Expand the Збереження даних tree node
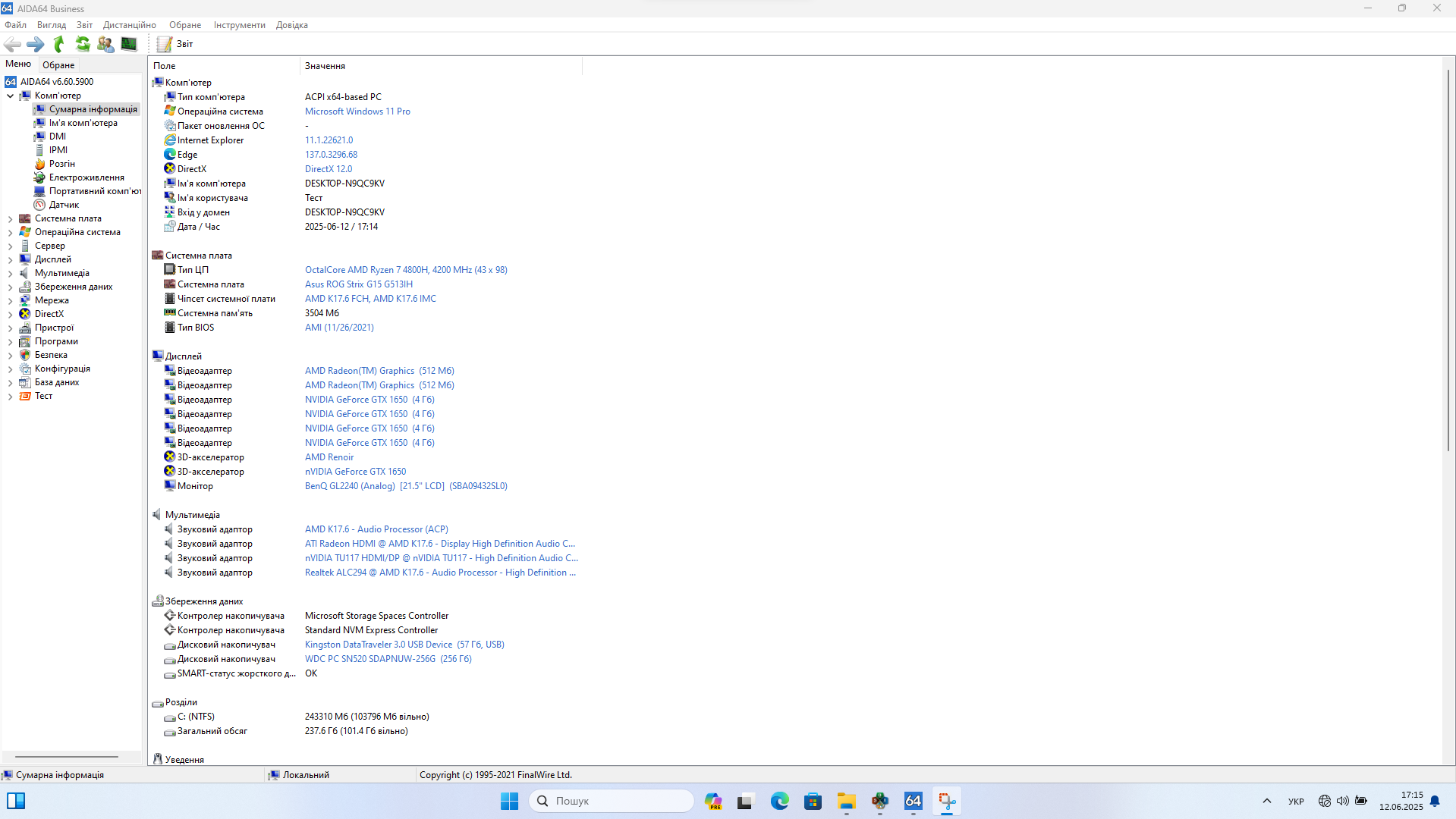 click(10, 287)
